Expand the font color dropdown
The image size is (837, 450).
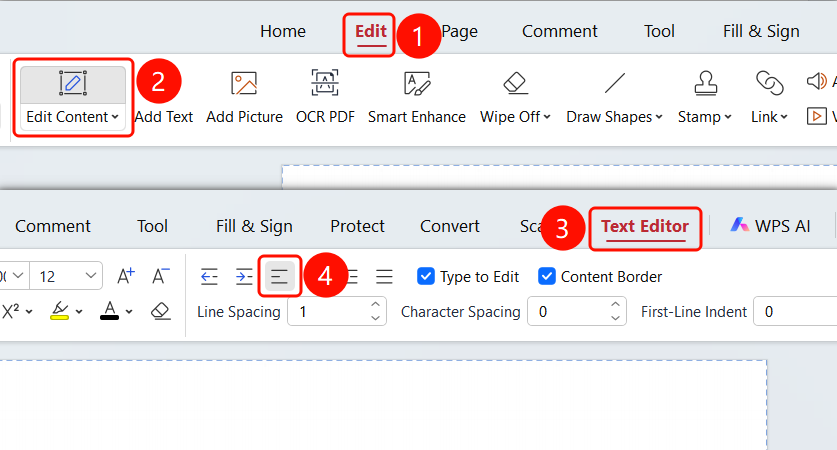[x=129, y=312]
